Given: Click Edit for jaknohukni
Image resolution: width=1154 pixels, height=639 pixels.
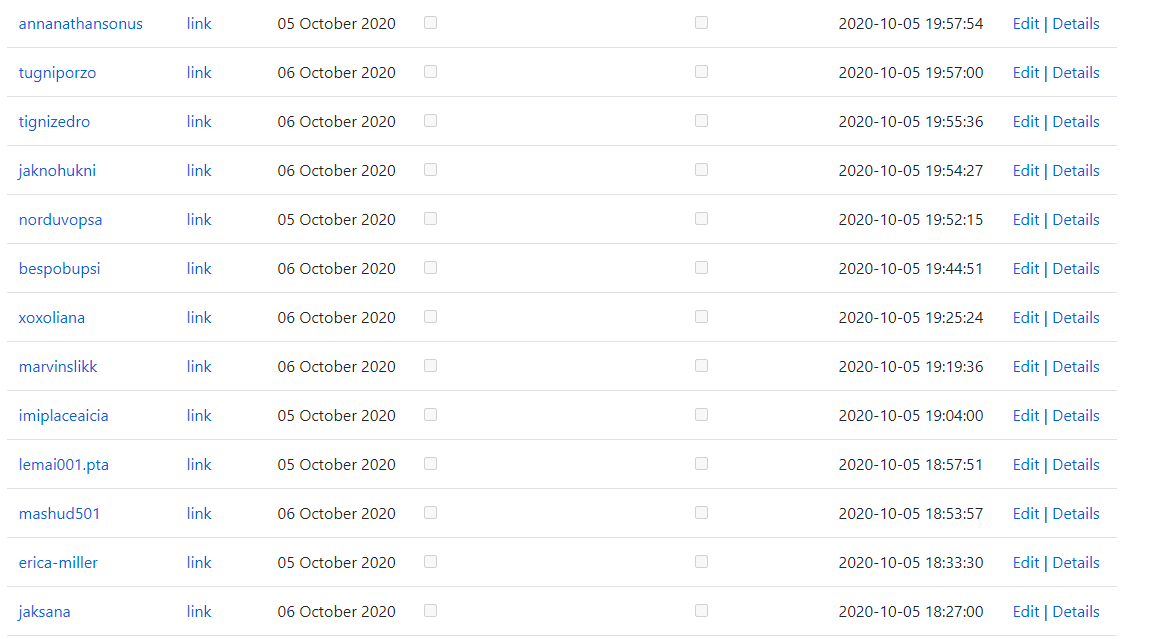Looking at the screenshot, I should [x=1025, y=171].
